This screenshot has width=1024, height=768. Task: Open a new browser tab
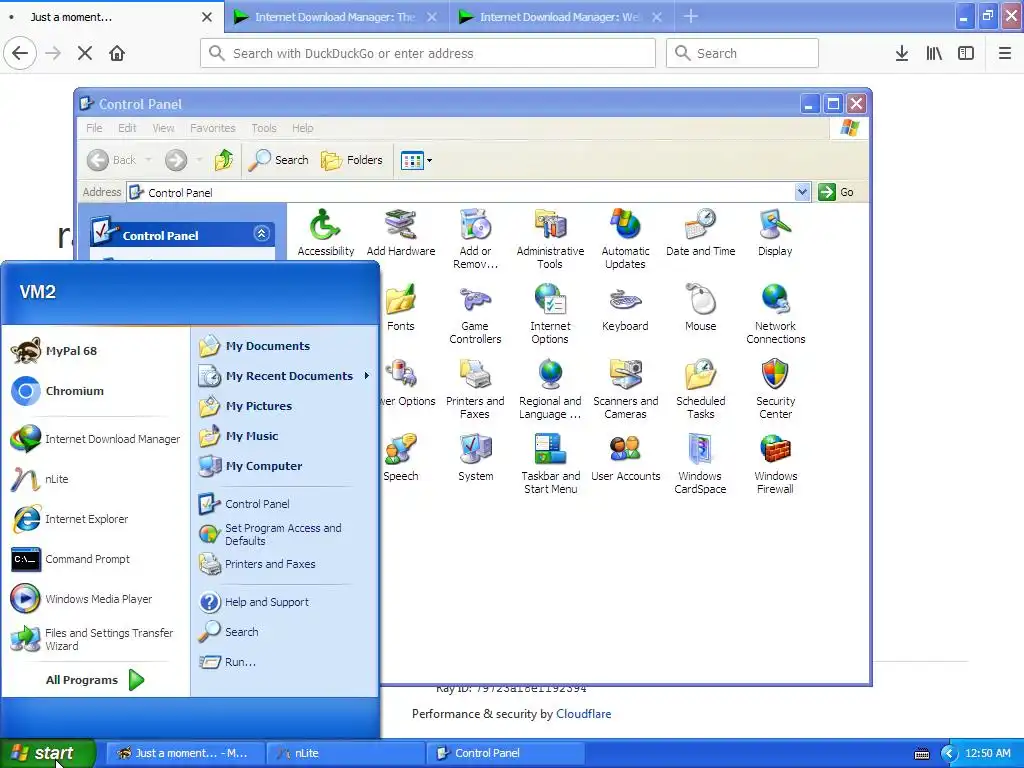(690, 17)
